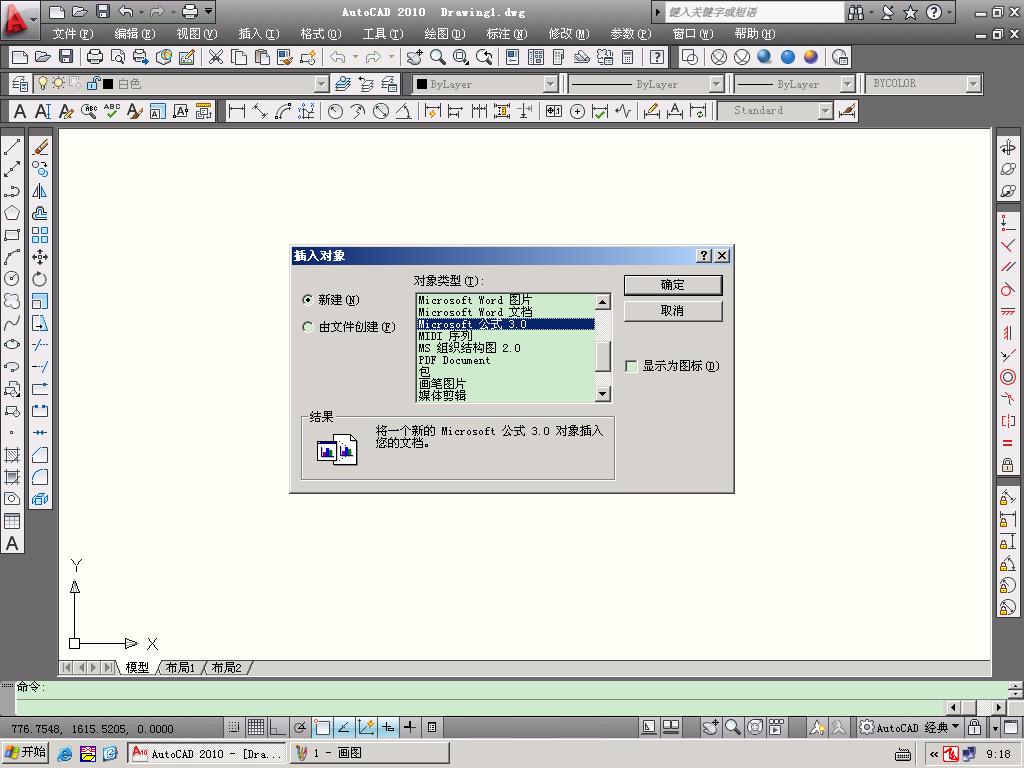Select the Polygon tool in the draw toolbar

[12, 213]
